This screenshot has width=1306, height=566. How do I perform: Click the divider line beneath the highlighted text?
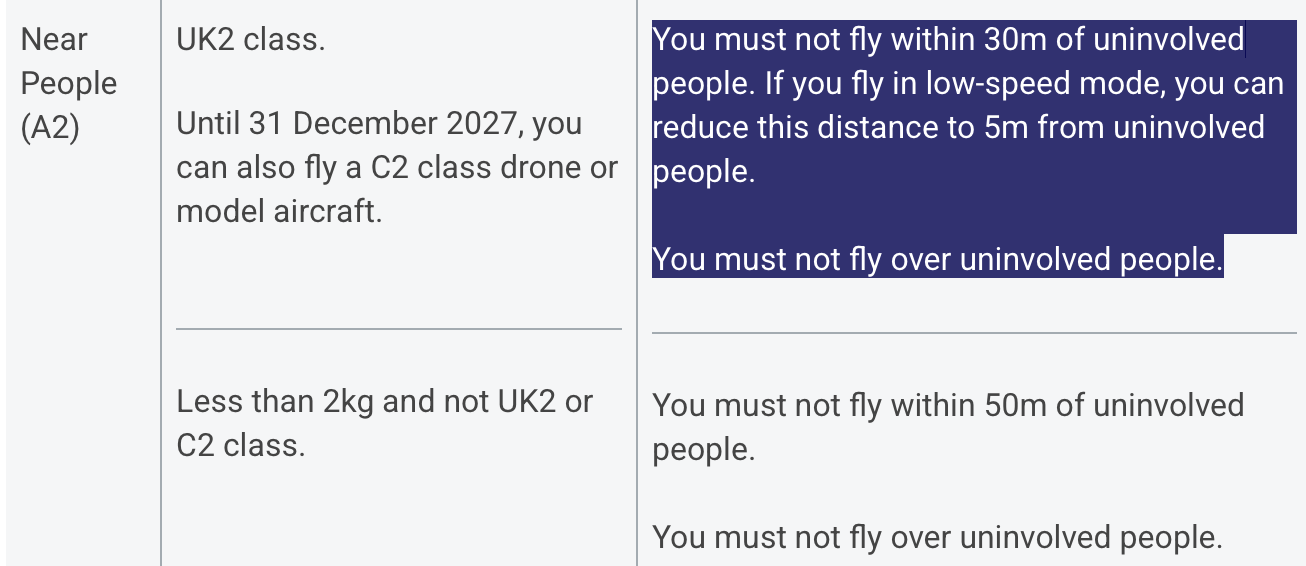pos(973,333)
